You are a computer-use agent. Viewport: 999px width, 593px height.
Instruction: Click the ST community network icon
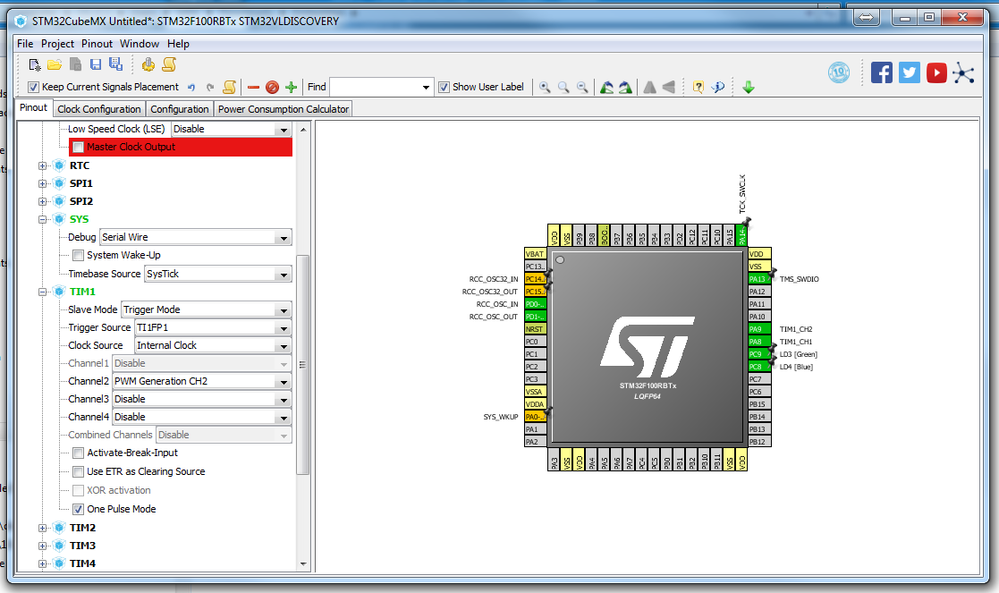pyautogui.click(x=963, y=73)
